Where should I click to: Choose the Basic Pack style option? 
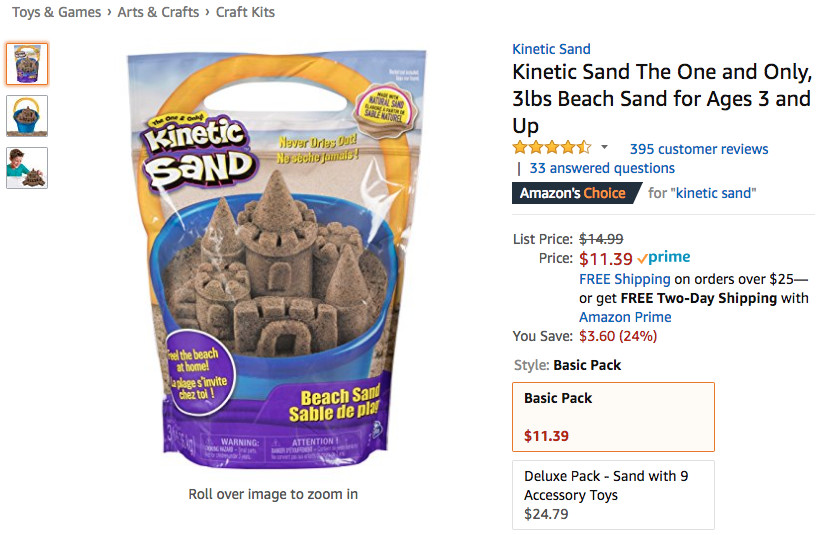[613, 416]
